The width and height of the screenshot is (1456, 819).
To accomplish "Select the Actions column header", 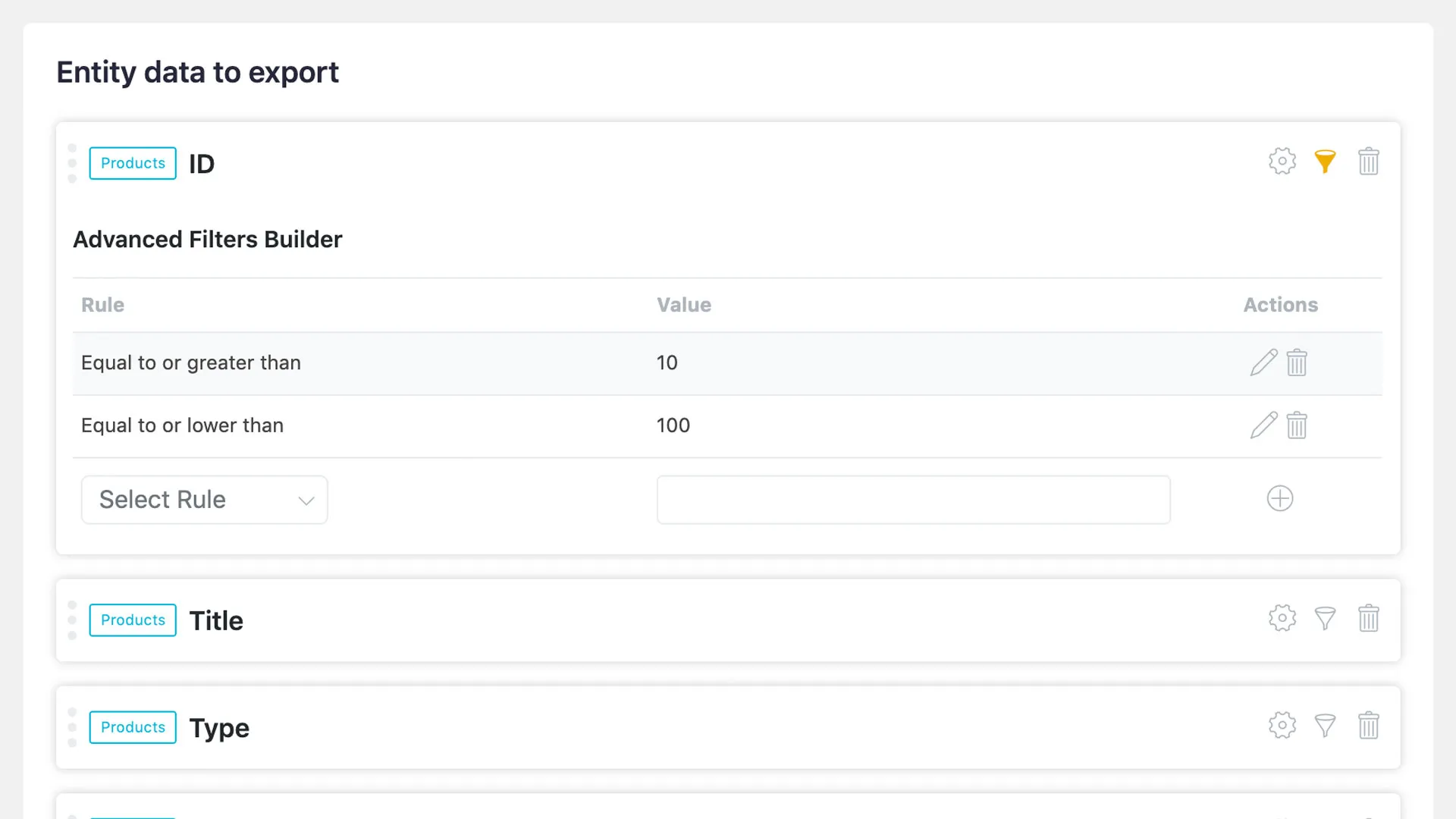I will [x=1280, y=305].
